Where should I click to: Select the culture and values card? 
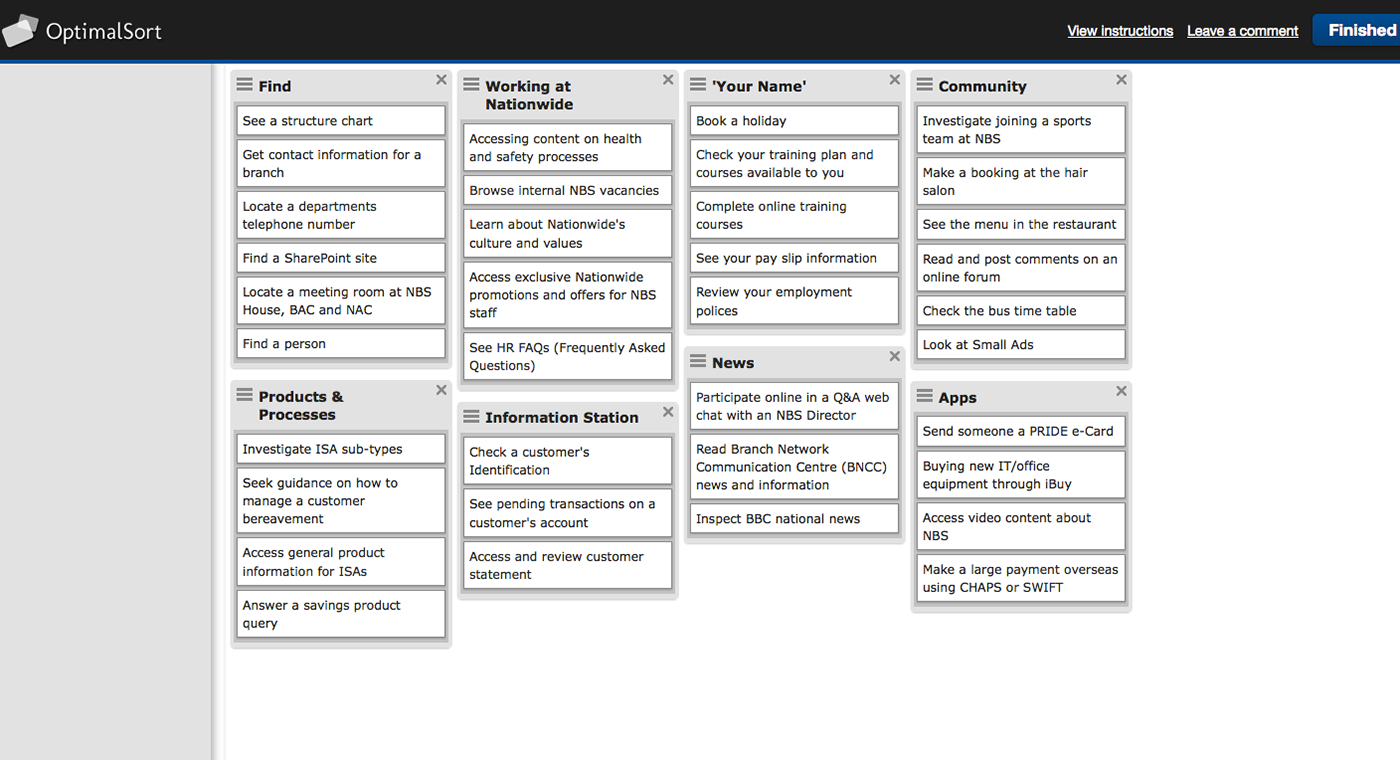pyautogui.click(x=568, y=234)
